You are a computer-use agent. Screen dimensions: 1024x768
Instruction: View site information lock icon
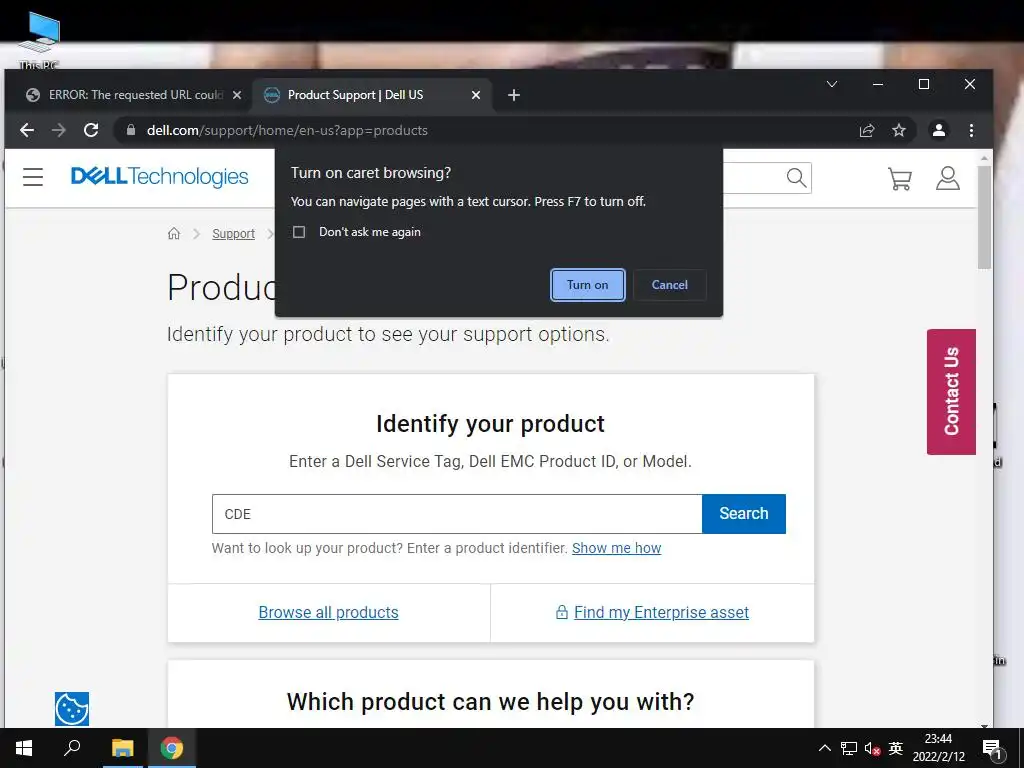tap(131, 130)
